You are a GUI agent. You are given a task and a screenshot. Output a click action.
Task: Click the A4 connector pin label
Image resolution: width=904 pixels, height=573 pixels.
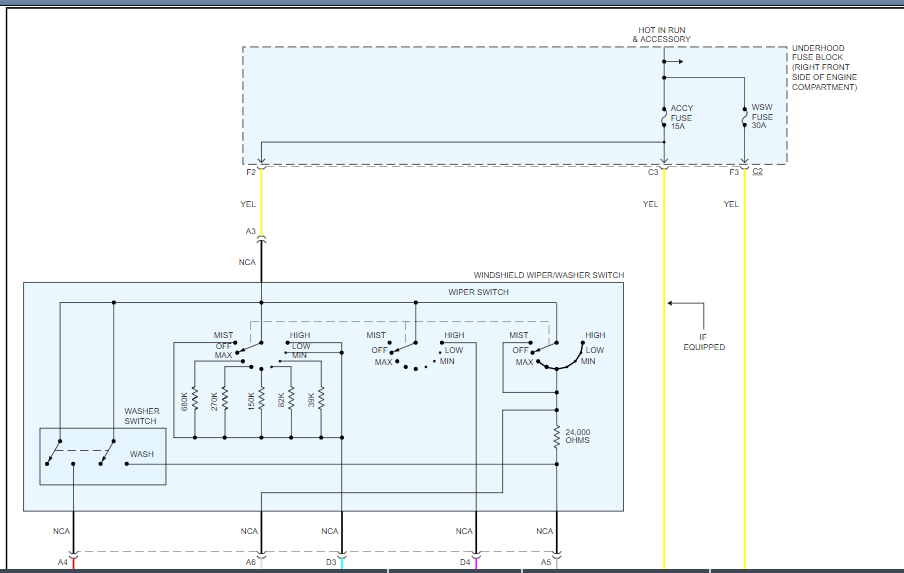point(62,563)
